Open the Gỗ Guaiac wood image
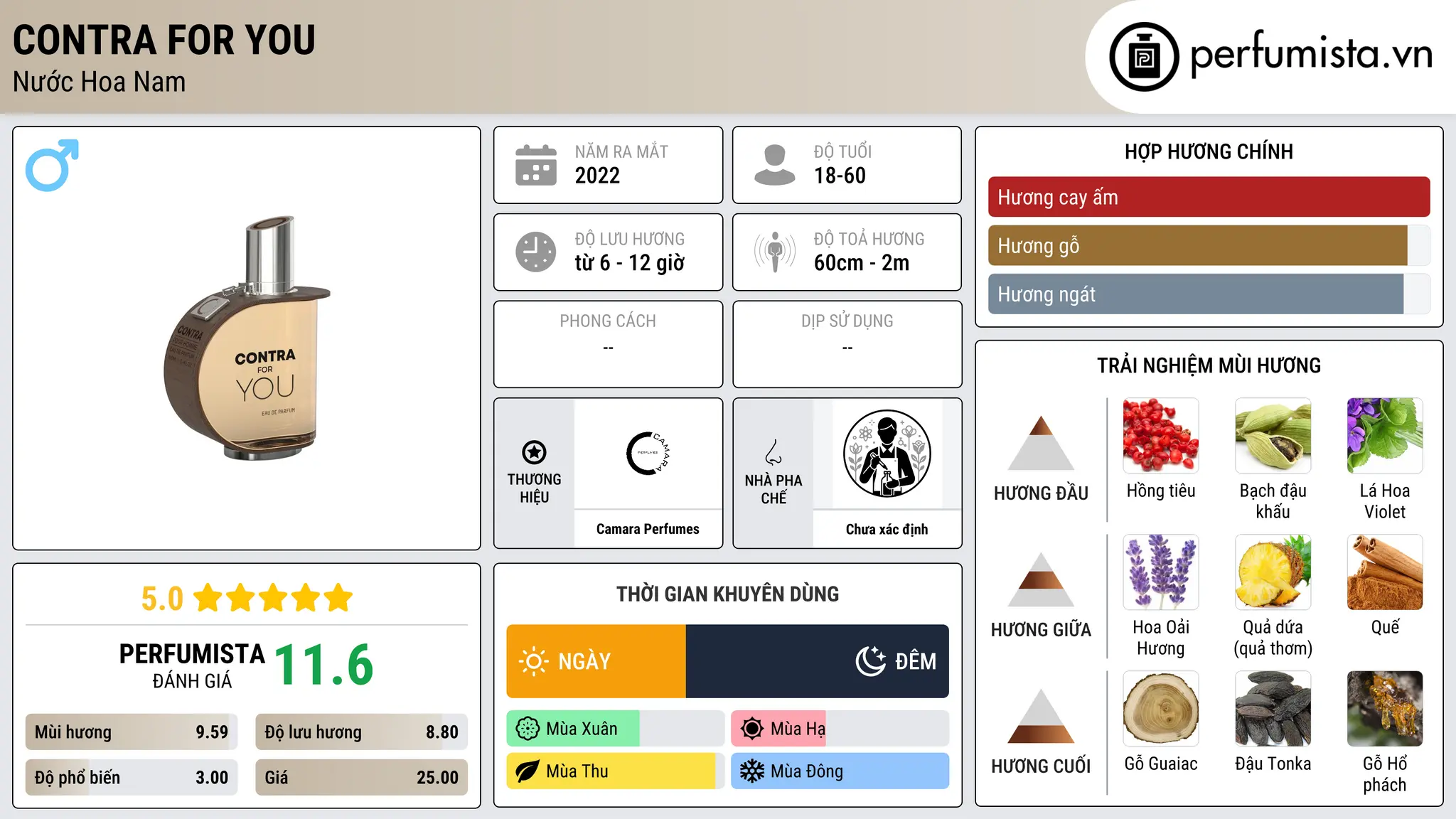1456x819 pixels. (x=1161, y=708)
